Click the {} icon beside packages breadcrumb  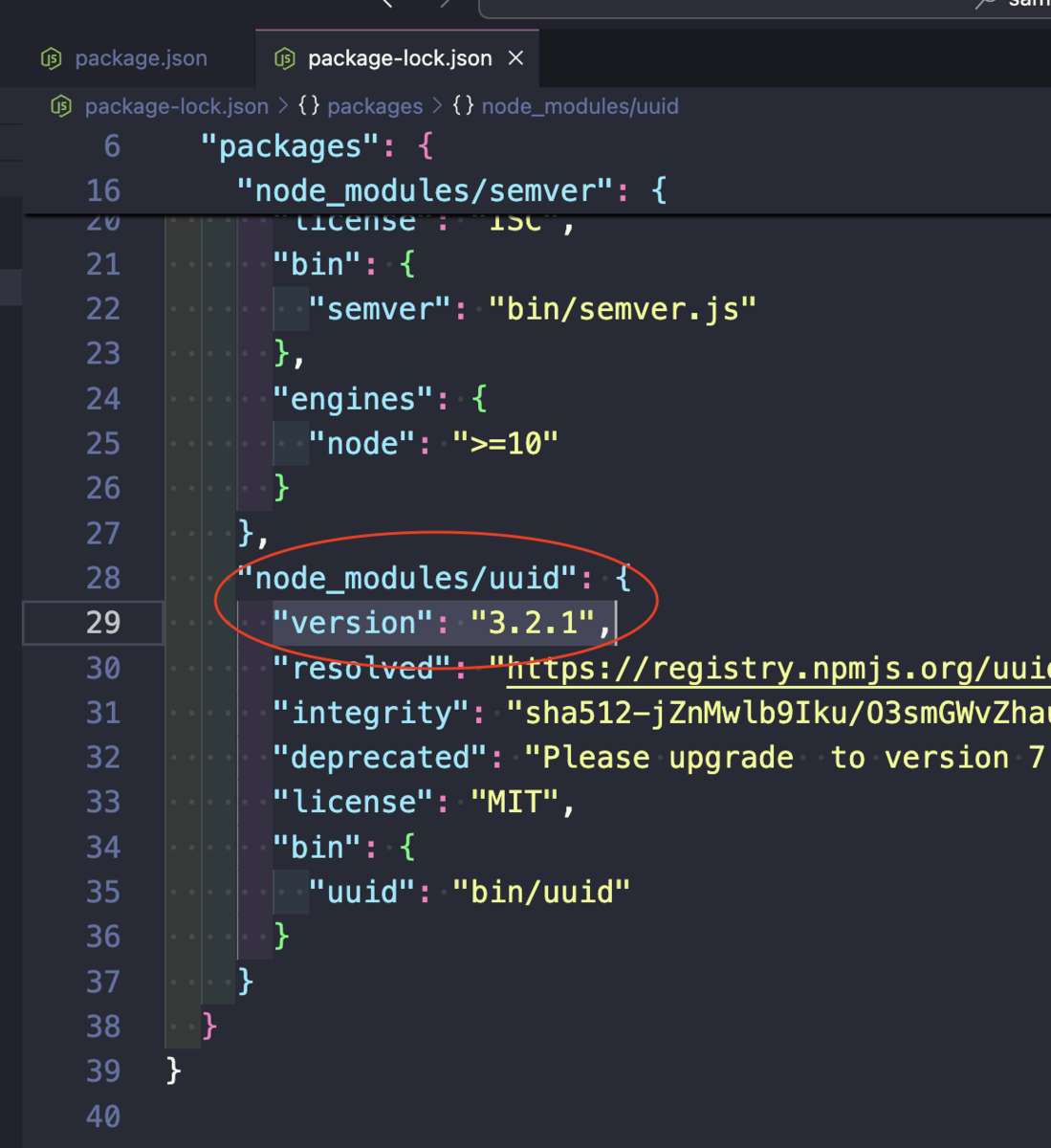coord(309,106)
